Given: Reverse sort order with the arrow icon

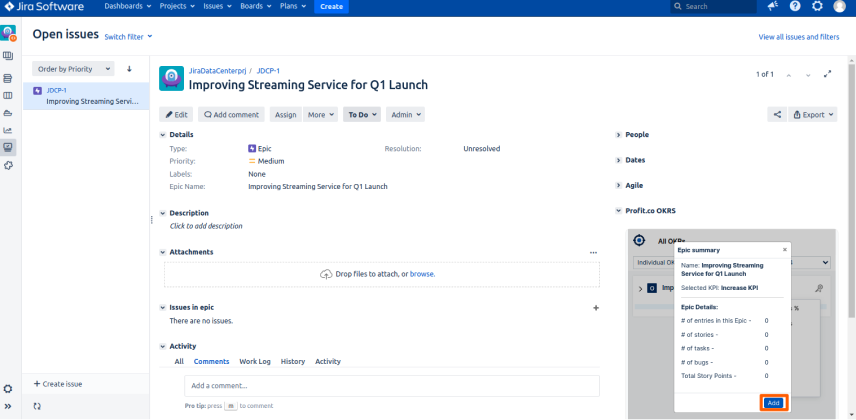Looking at the screenshot, I should click(129, 69).
